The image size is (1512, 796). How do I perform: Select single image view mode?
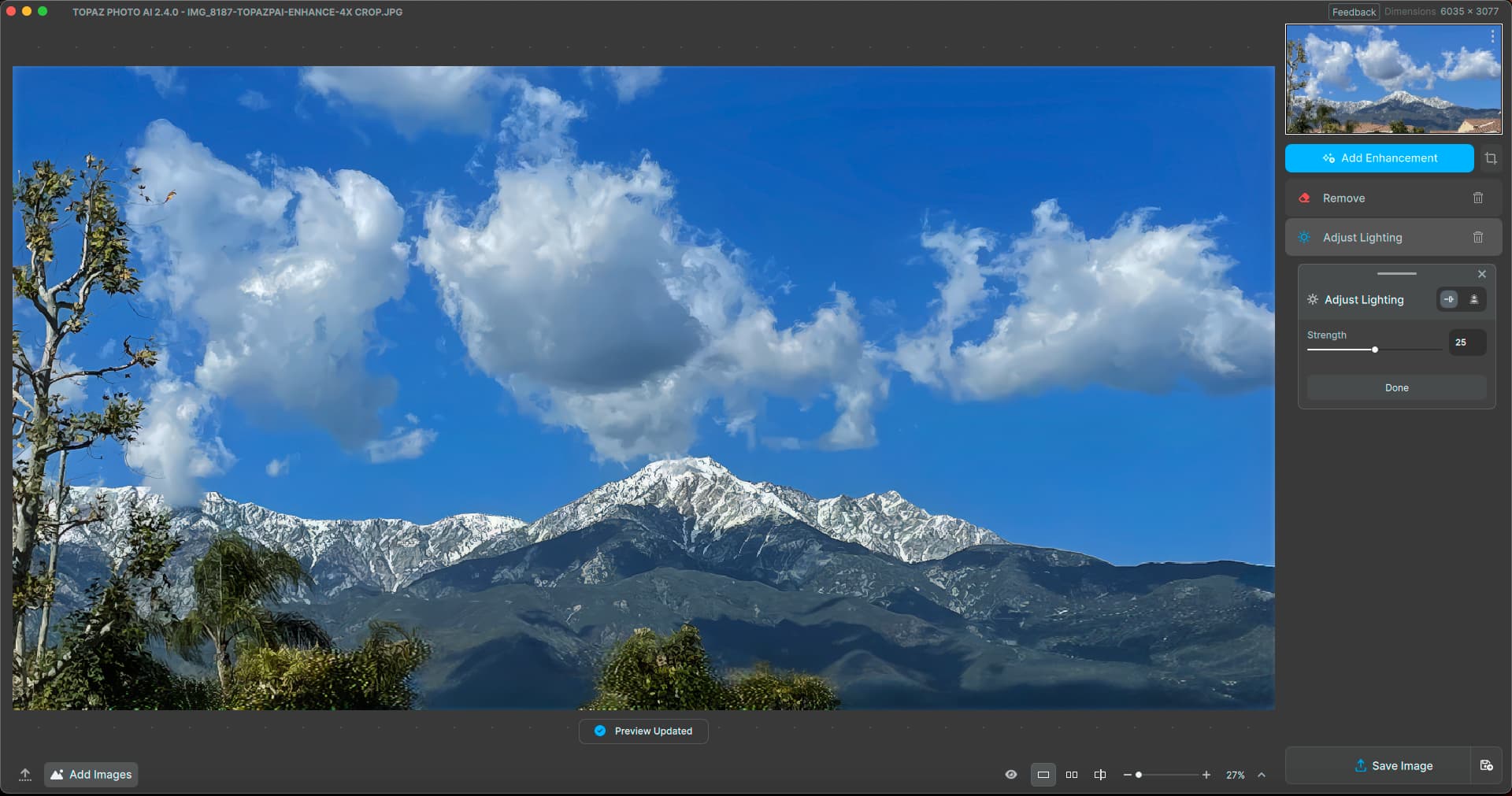pos(1043,775)
